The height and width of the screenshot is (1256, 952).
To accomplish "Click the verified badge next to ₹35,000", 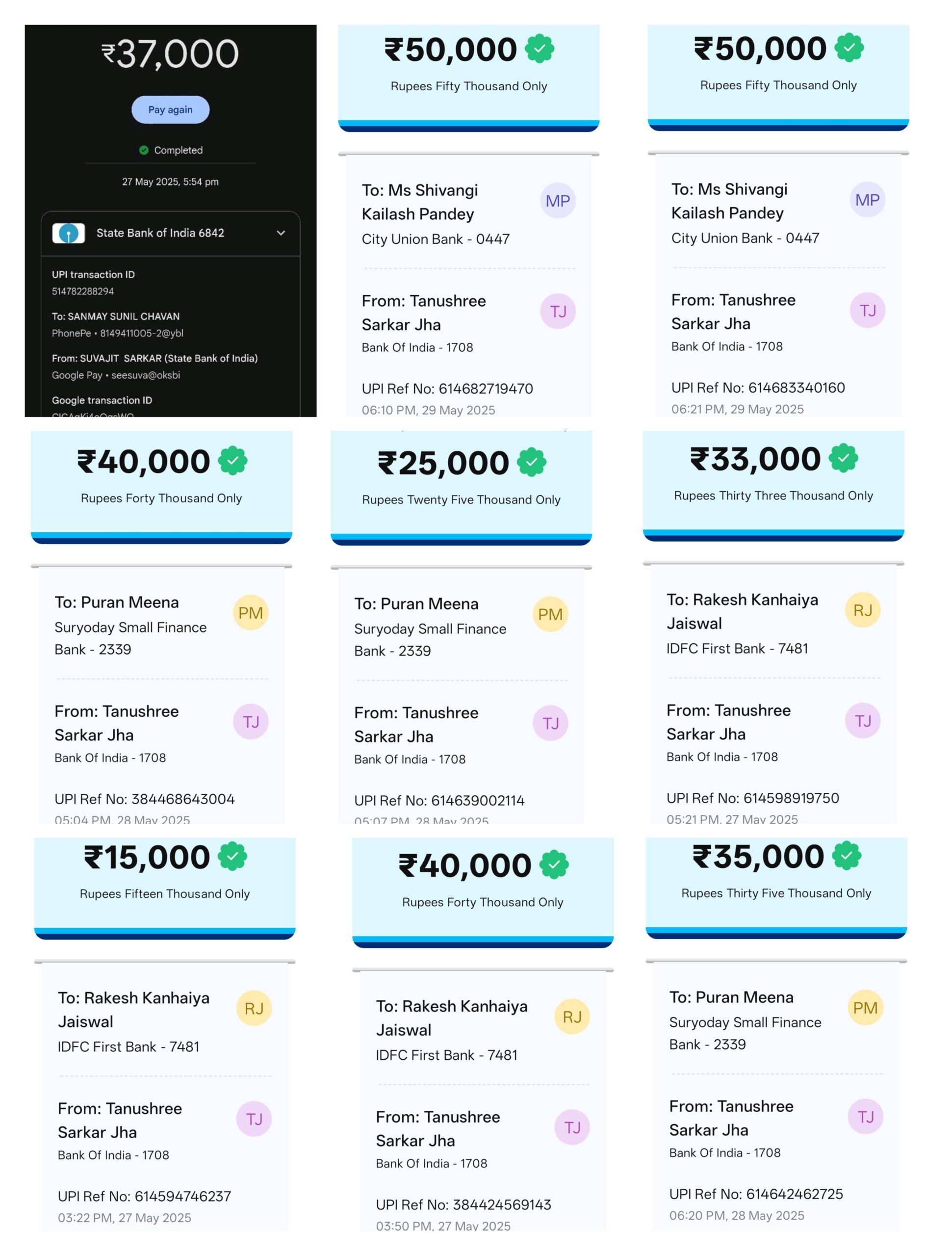I will [x=846, y=856].
